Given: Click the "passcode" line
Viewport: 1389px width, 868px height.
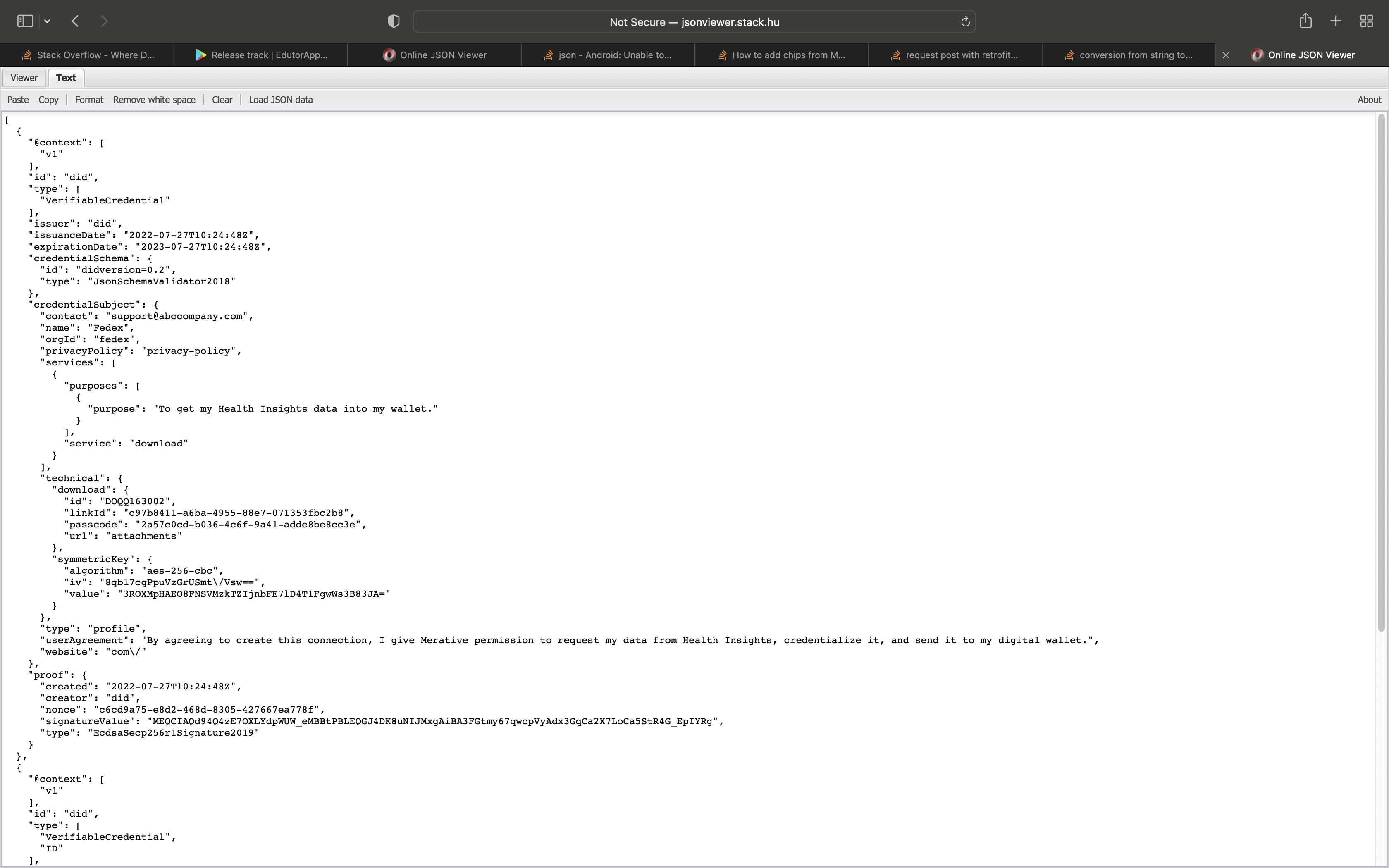Looking at the screenshot, I should pos(215,525).
